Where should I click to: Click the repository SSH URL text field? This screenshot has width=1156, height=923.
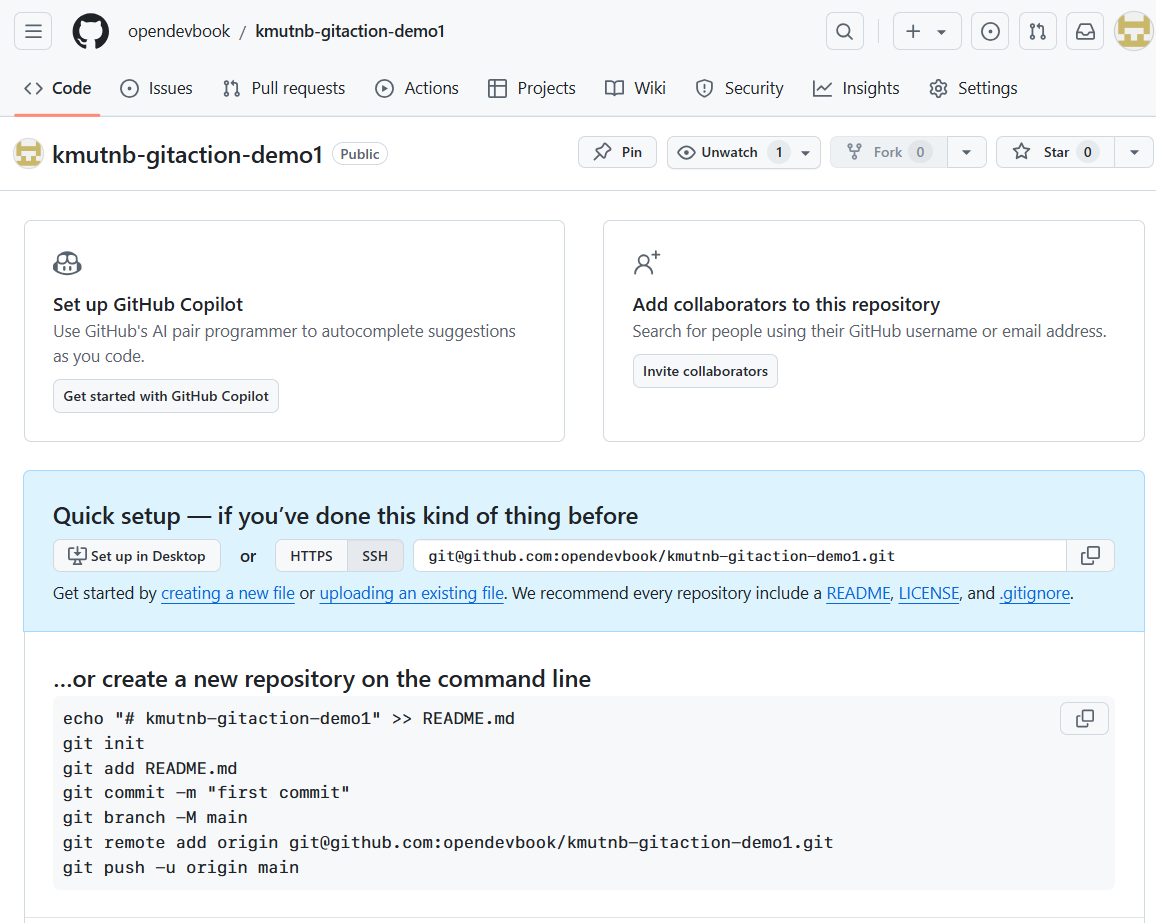point(739,556)
